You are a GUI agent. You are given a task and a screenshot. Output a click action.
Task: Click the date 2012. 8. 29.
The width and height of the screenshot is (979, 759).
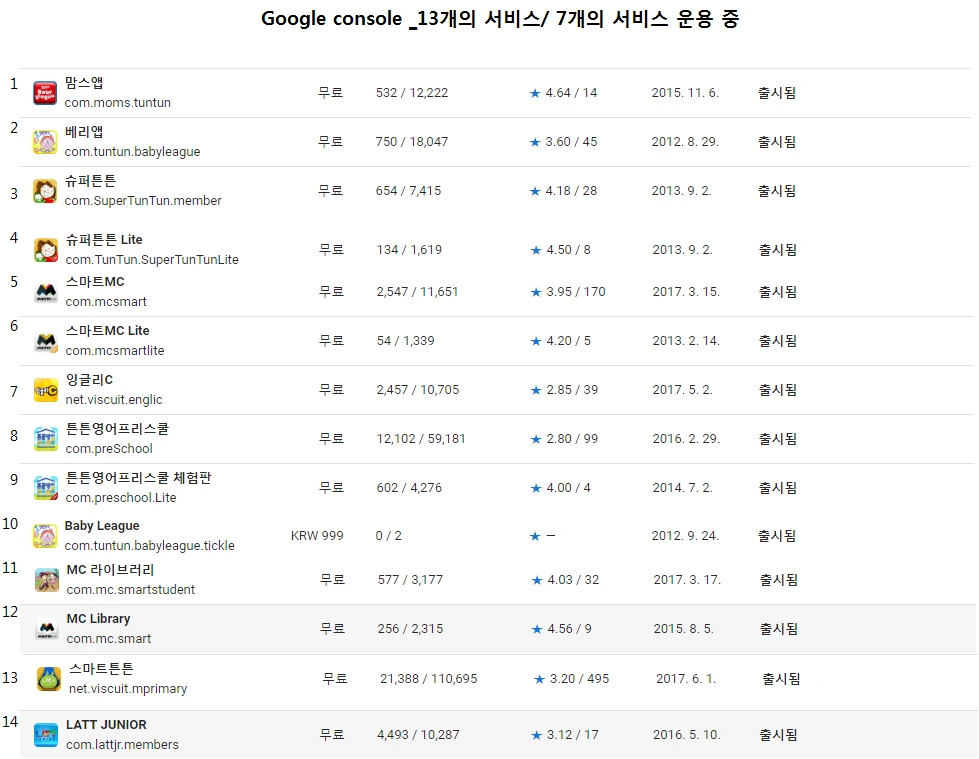(x=686, y=142)
